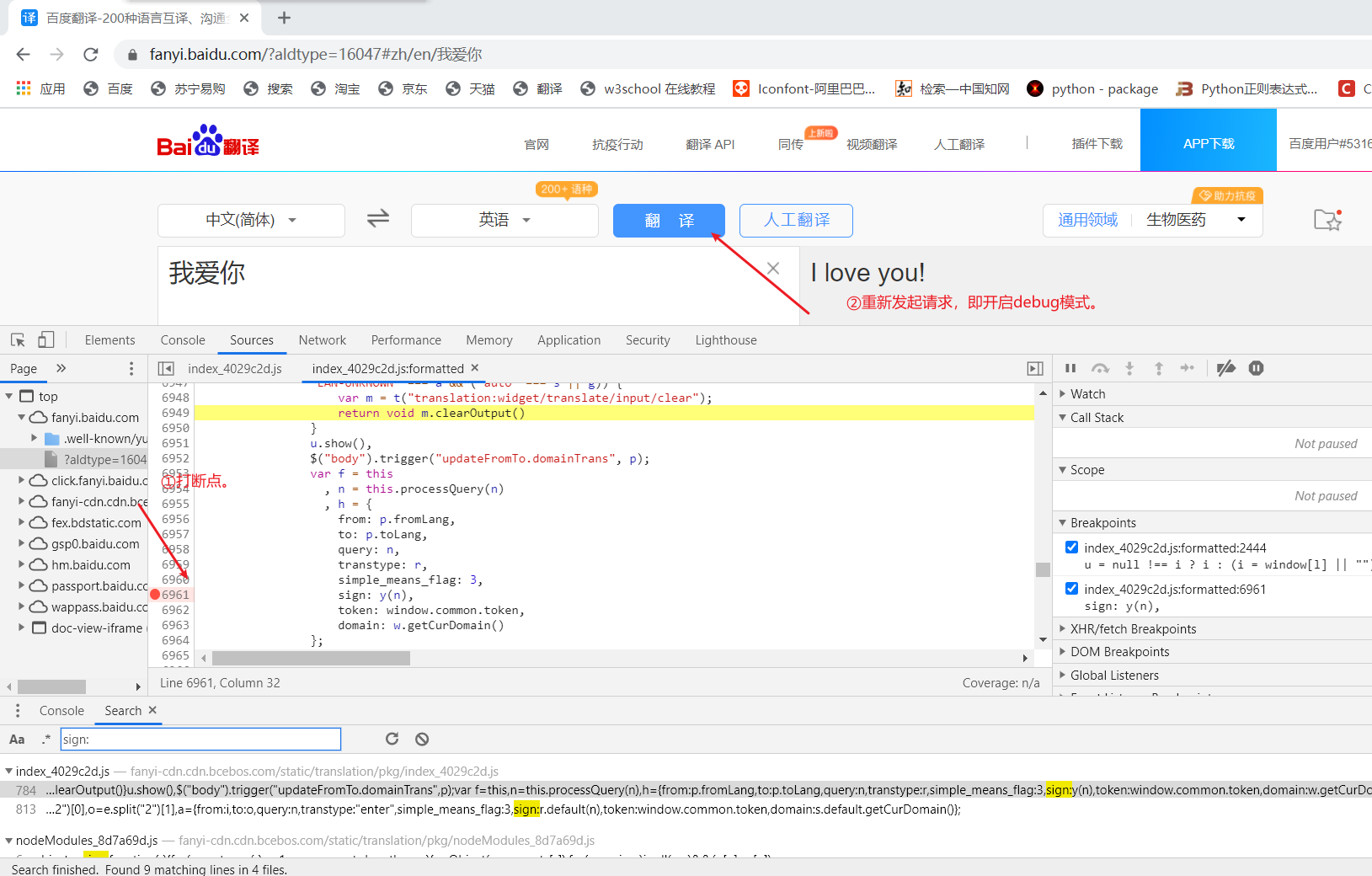Switch to the Network panel tab
The image size is (1372, 876).
coord(323,340)
